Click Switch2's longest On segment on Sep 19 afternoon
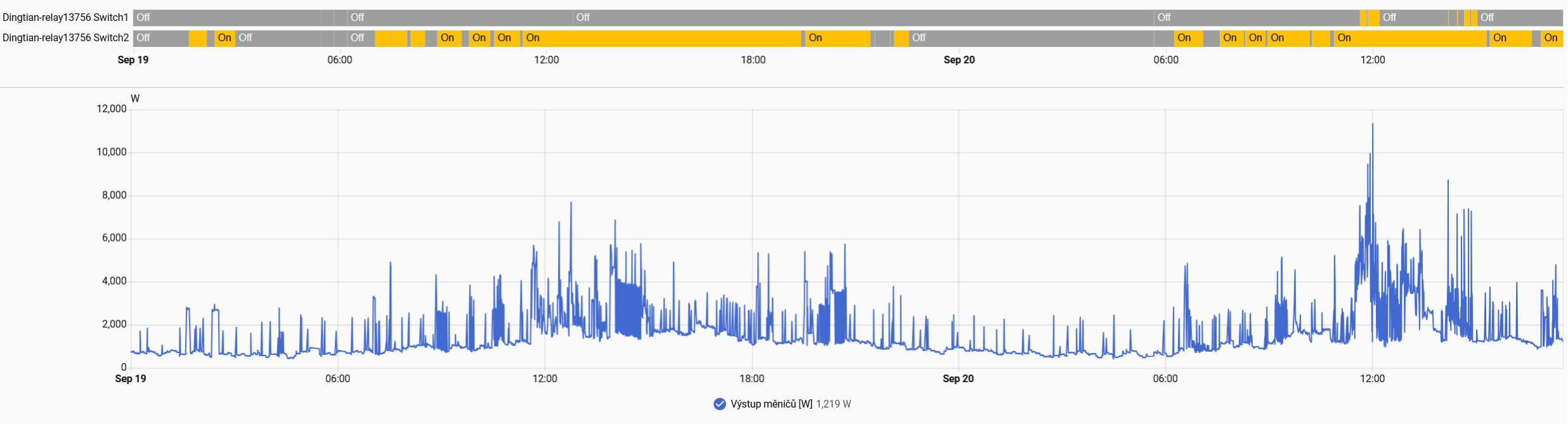Screen dimensions: 1568x424 coord(662,38)
